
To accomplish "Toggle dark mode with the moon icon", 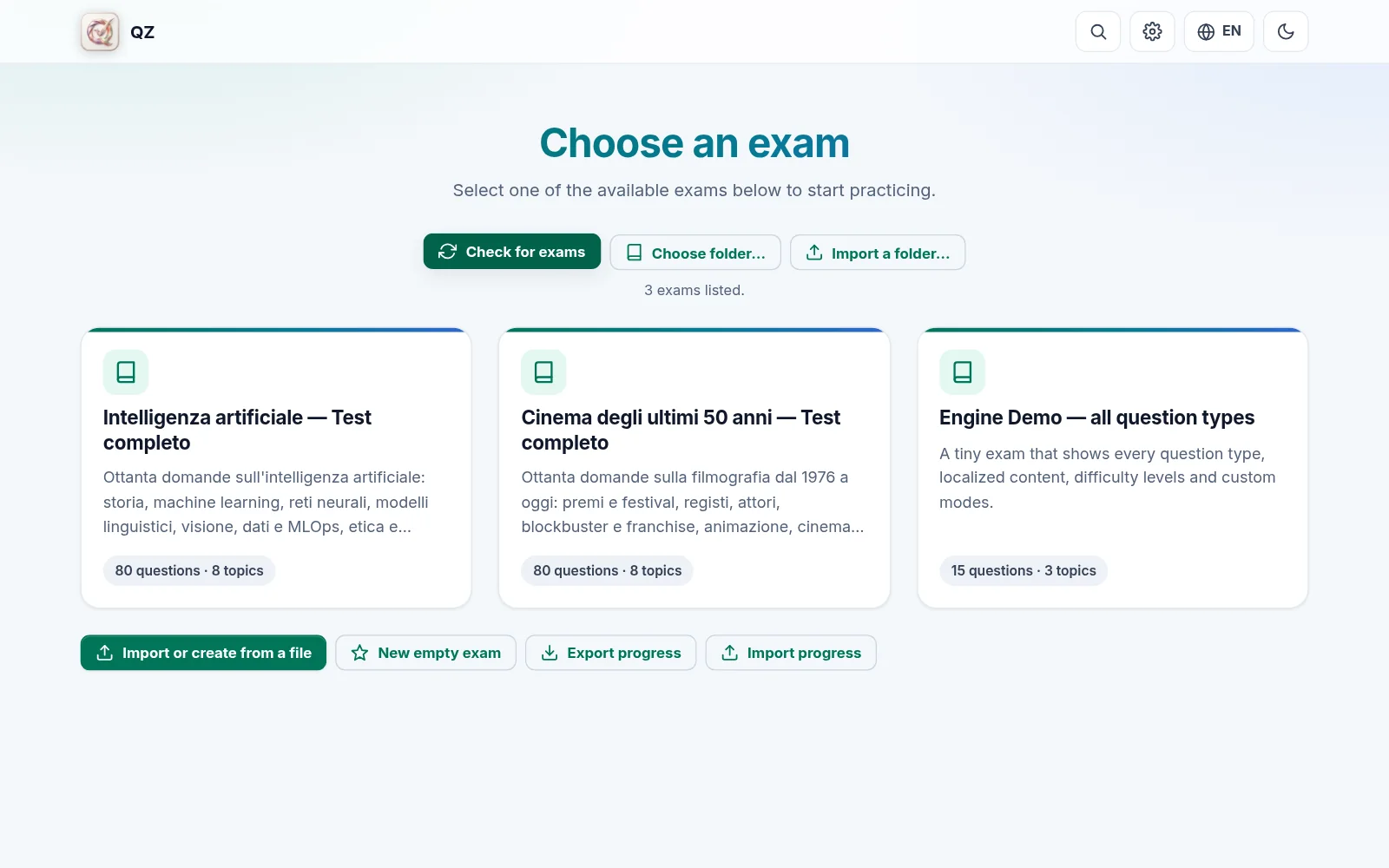I will [x=1286, y=31].
